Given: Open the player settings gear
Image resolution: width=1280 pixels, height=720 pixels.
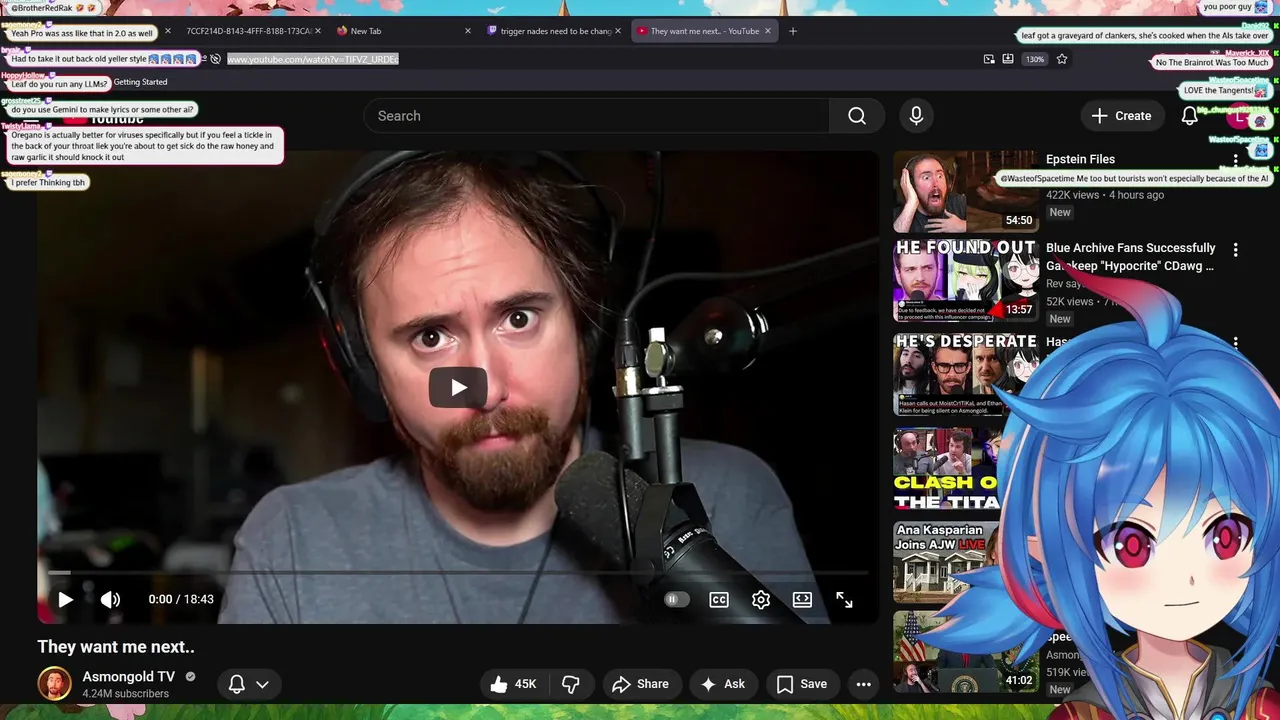Looking at the screenshot, I should 761,600.
